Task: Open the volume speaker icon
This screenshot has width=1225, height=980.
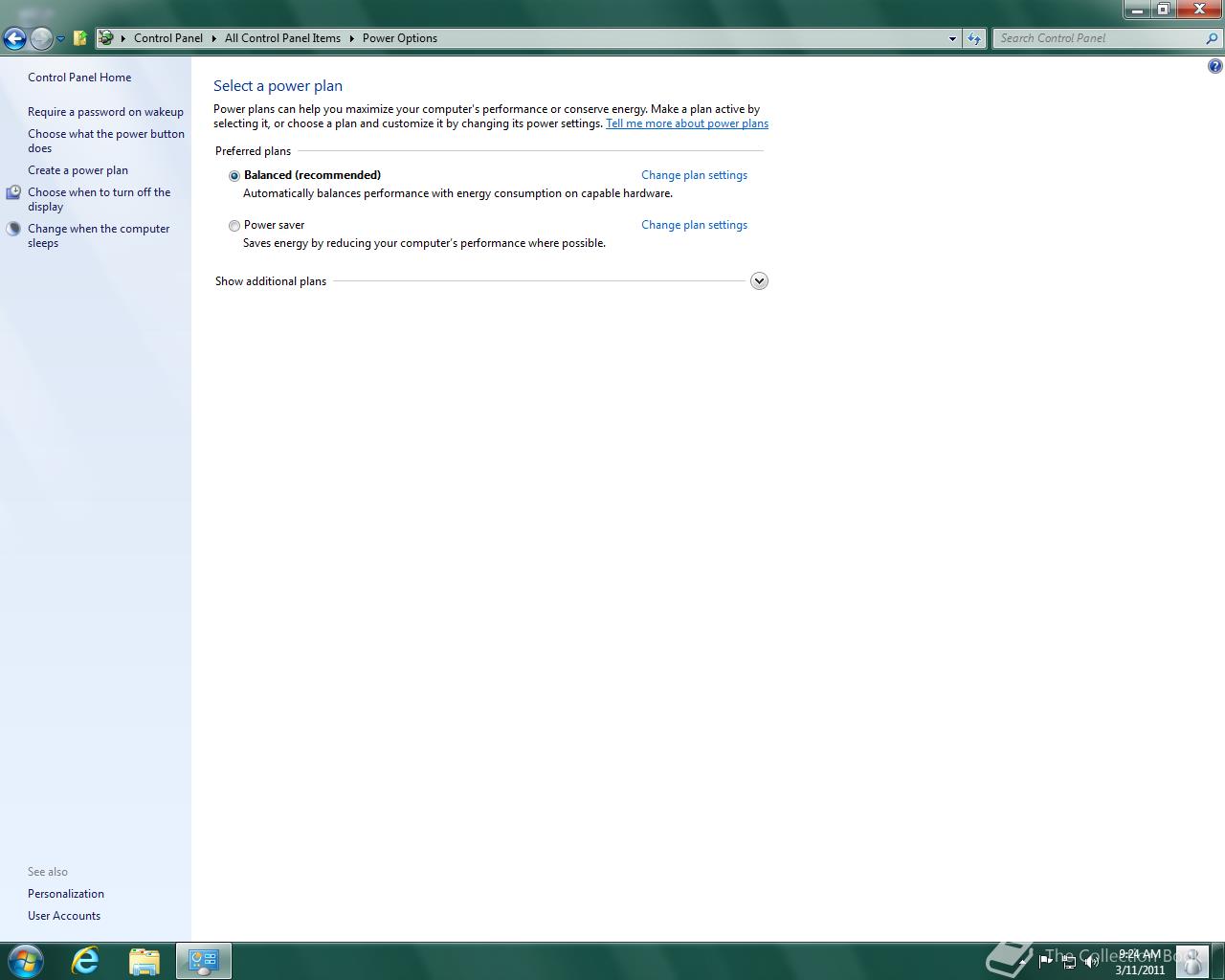Action: click(1091, 962)
